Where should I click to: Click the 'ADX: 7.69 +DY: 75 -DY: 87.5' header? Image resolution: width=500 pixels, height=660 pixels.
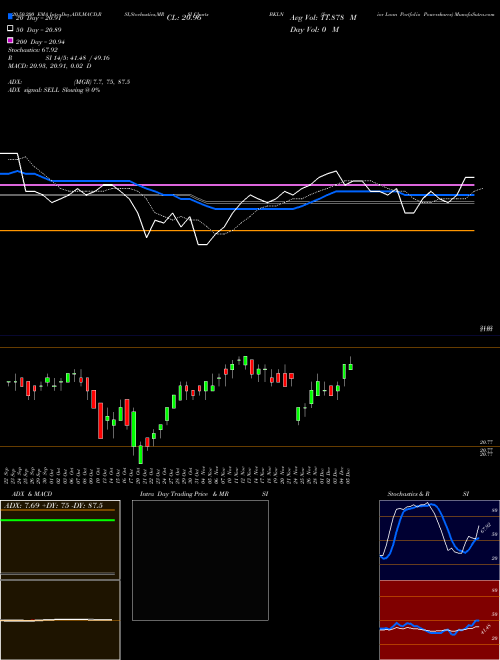52,505
